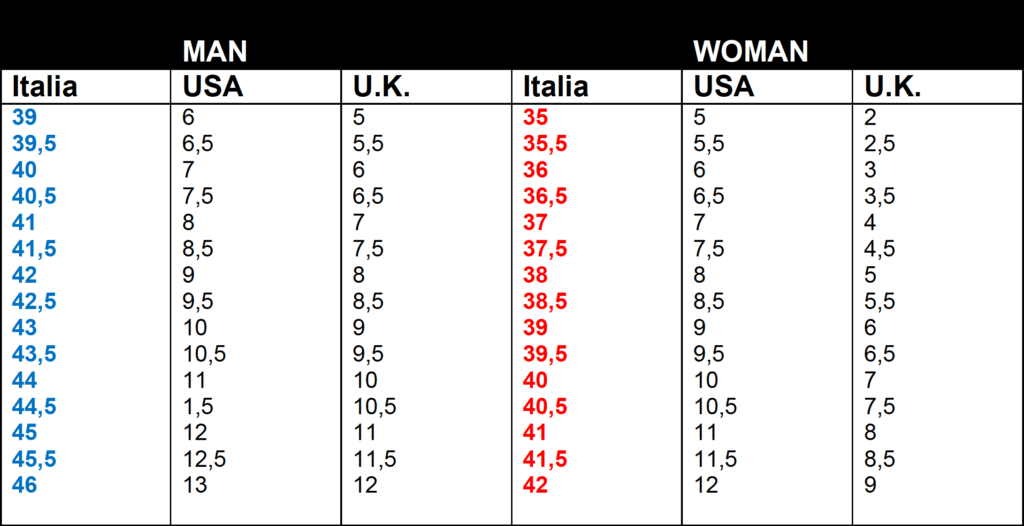Click women's USA size 12
Screen dimensions: 1024x526
706,484
